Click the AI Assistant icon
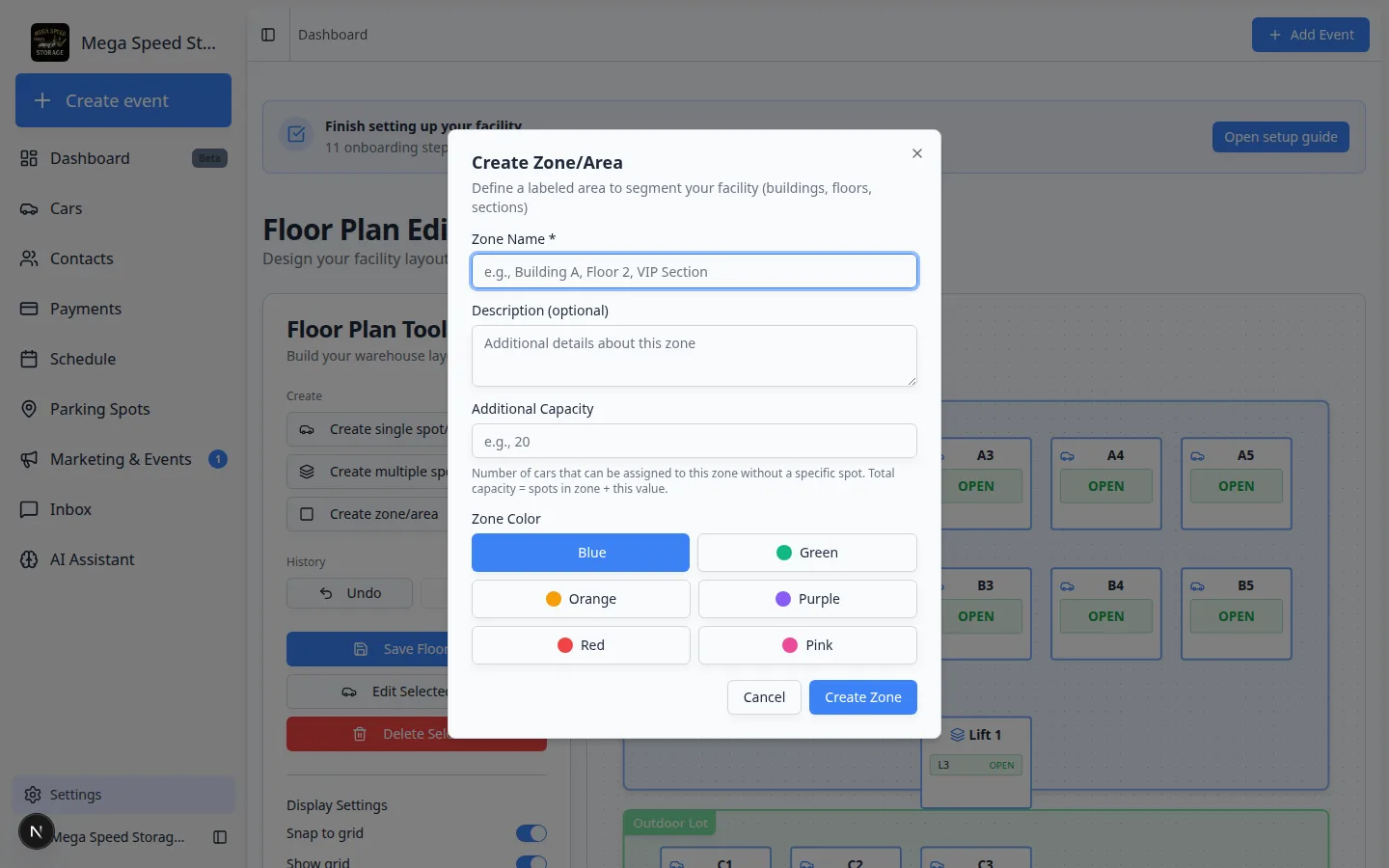The height and width of the screenshot is (868, 1389). coord(29,559)
